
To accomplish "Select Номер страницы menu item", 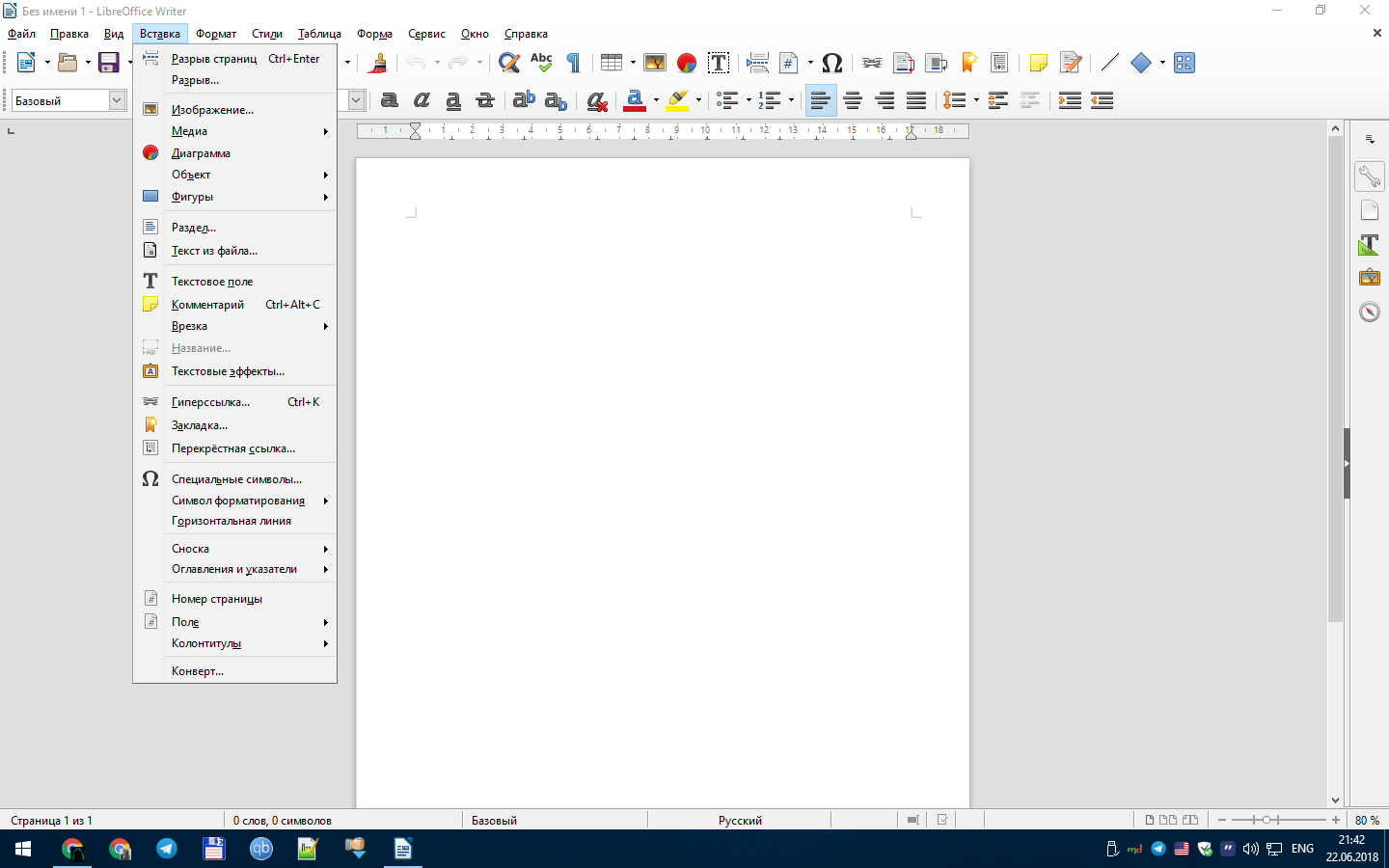I will click(x=234, y=599).
